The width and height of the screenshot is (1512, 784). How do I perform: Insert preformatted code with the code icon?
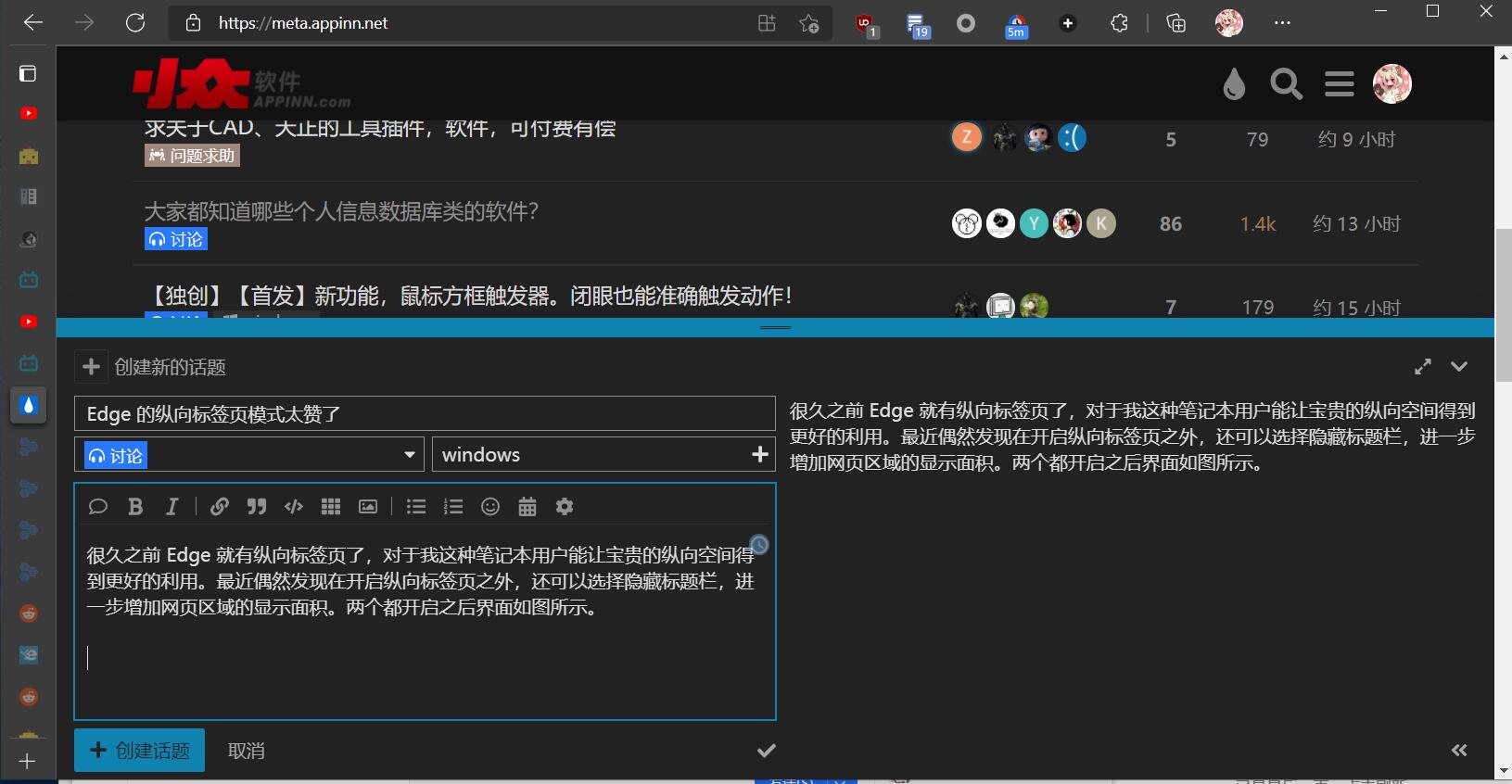tap(294, 506)
